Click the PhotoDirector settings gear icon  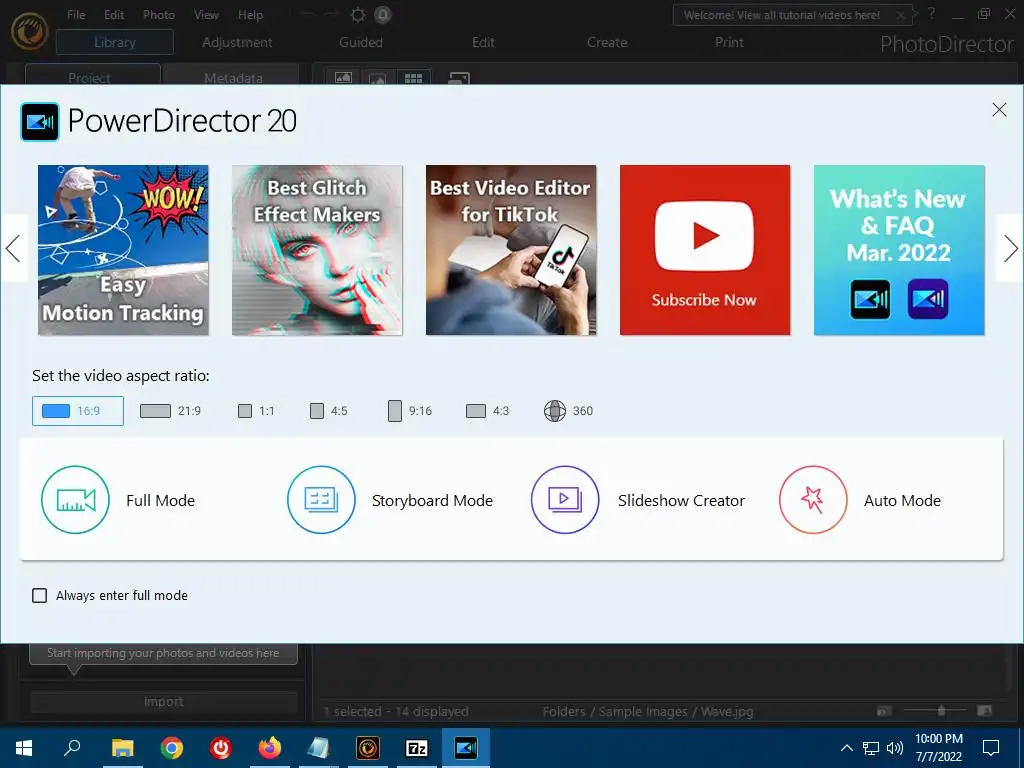pyautogui.click(x=358, y=15)
